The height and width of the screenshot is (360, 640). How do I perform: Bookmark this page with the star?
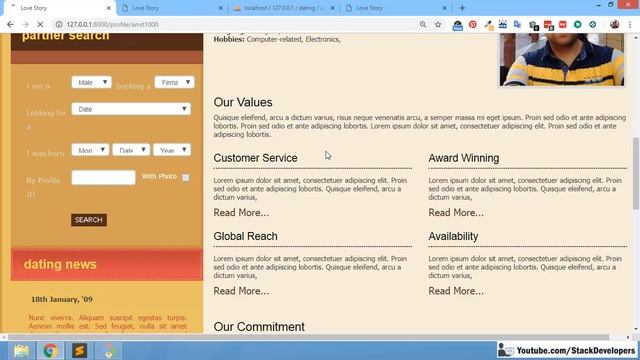(x=438, y=24)
